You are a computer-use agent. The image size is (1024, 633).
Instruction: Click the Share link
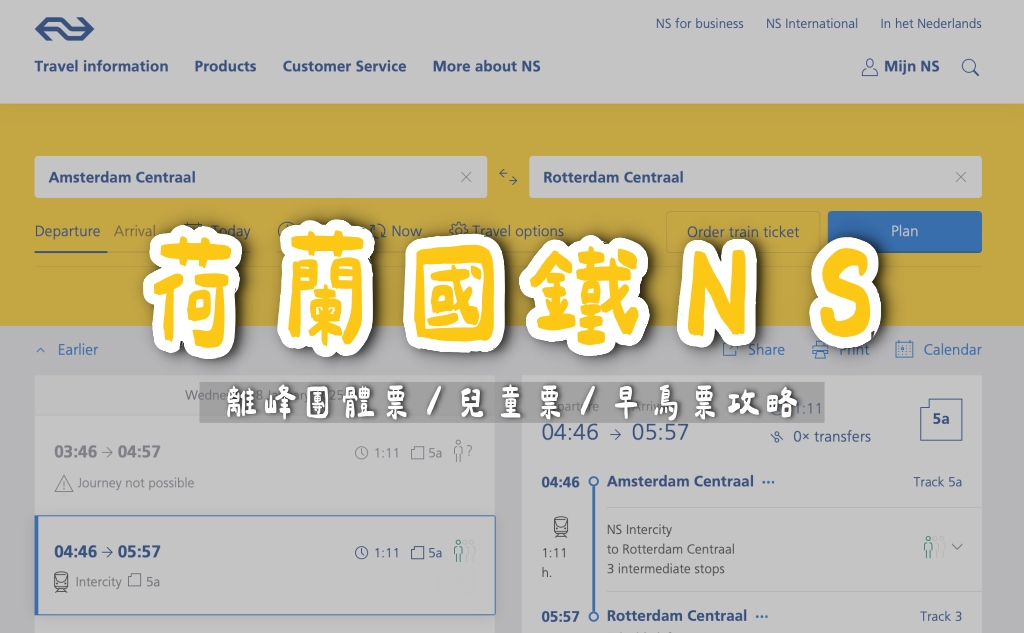tap(766, 349)
